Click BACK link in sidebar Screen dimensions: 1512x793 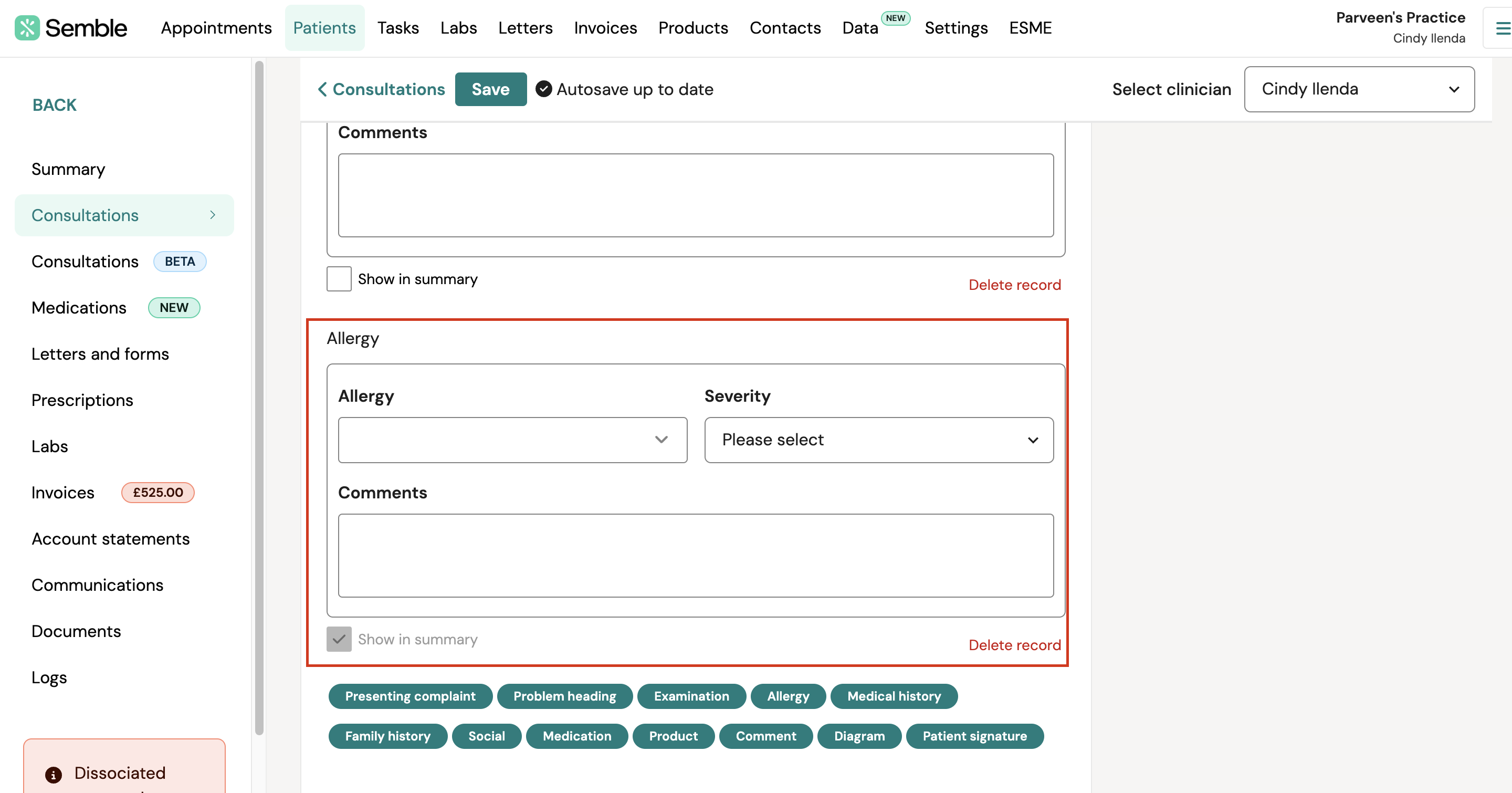(x=54, y=105)
